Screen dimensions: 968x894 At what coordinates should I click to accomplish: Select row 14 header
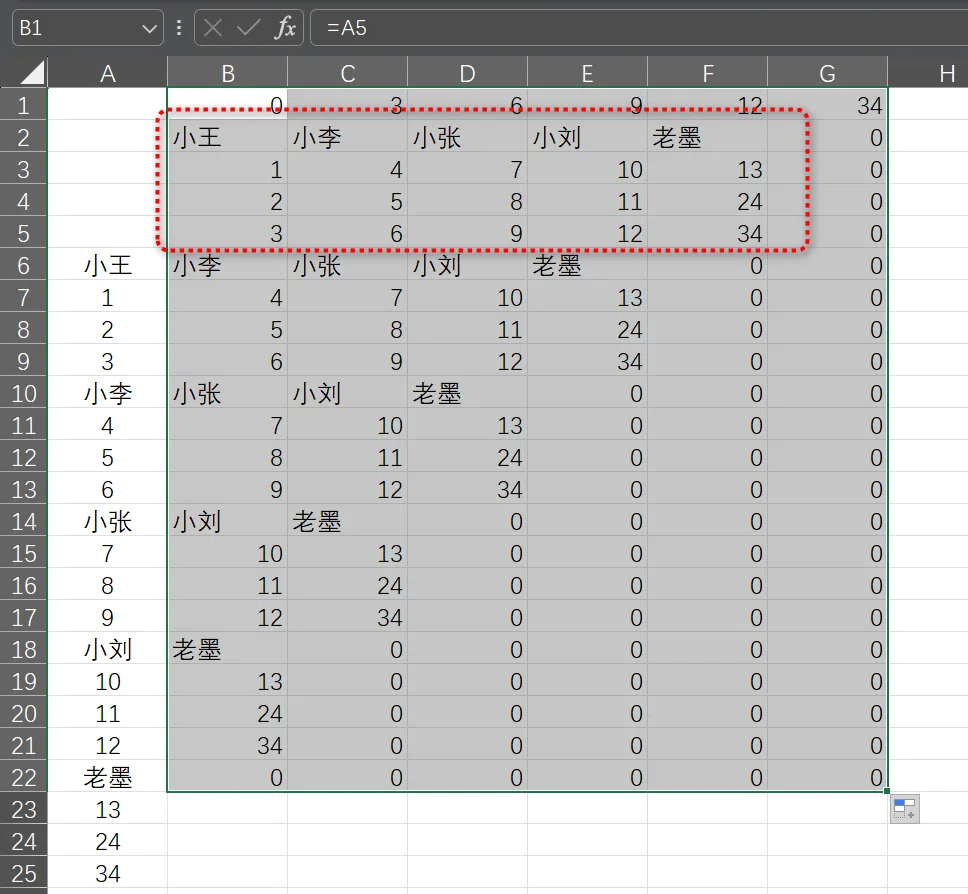23,522
